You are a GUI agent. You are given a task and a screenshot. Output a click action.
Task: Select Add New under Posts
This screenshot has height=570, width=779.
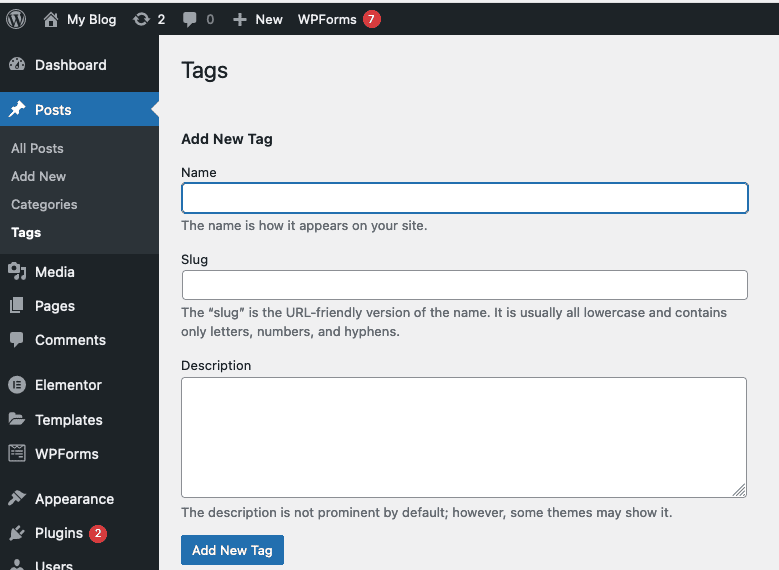coord(38,176)
